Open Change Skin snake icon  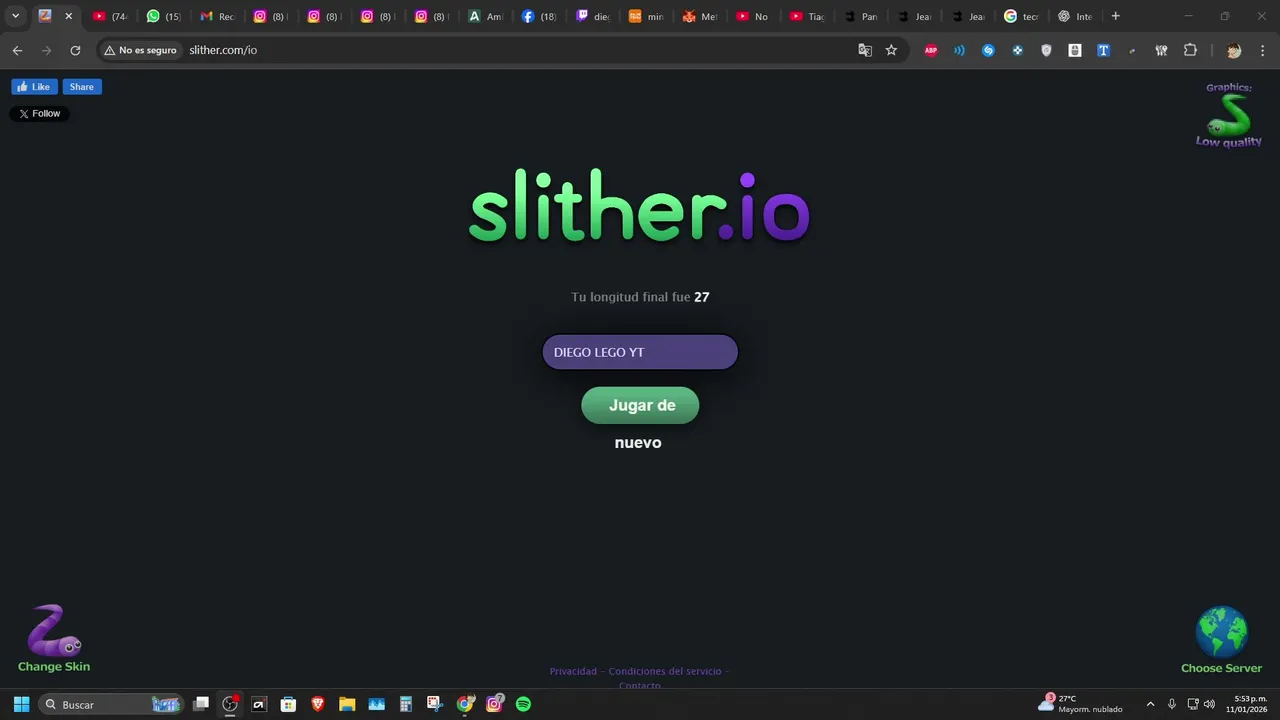[54, 637]
